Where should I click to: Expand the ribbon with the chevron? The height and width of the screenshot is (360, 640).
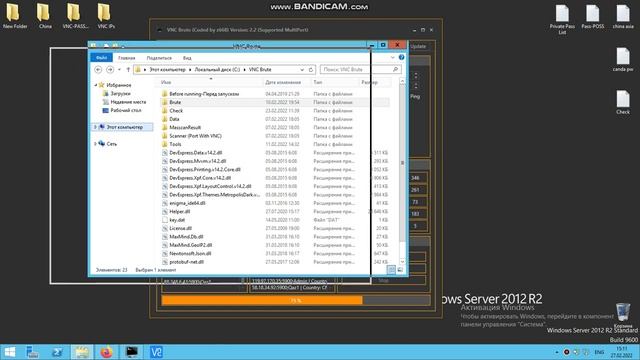(x=393, y=58)
